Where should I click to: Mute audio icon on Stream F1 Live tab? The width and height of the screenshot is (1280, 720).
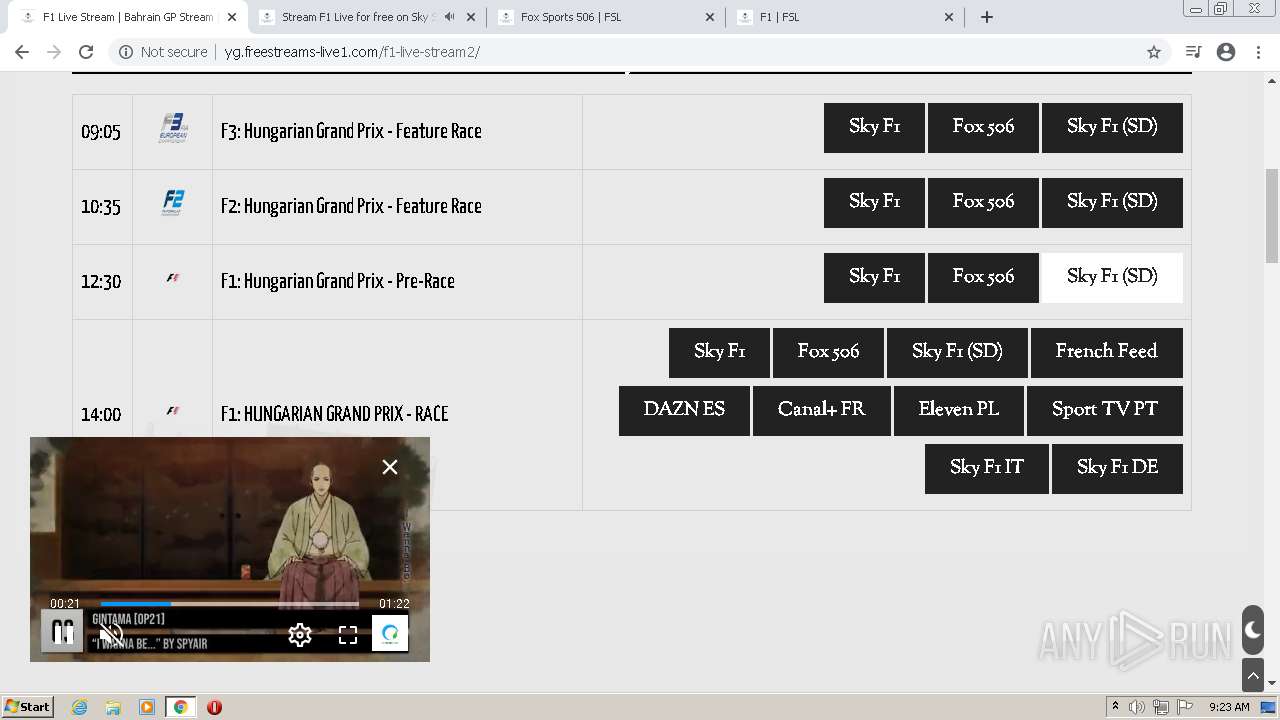coord(449,17)
